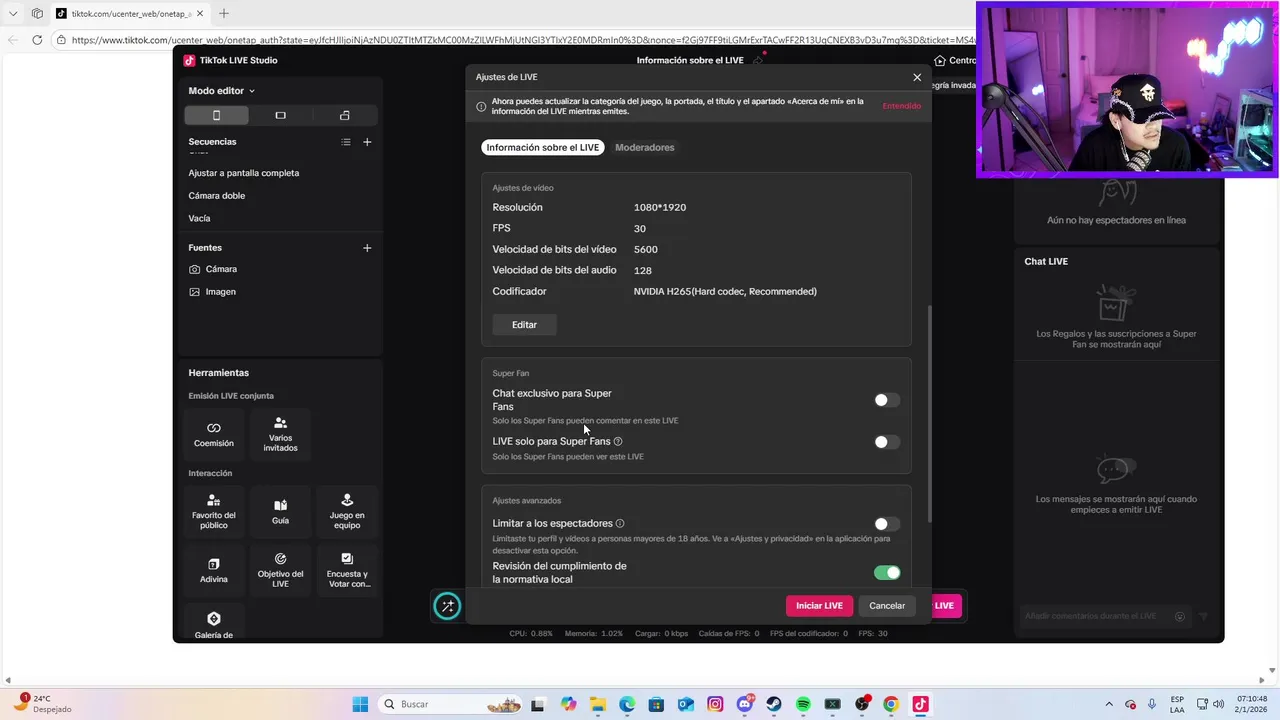1280x720 pixels.
Task: Open the Objetivo del LIVE tool
Action: [280, 570]
